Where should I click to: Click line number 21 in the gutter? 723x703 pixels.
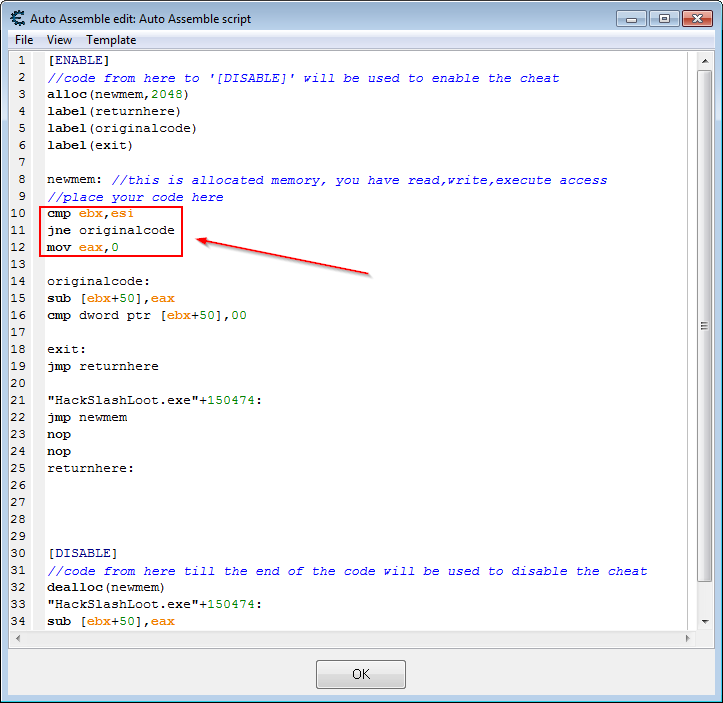coord(18,400)
